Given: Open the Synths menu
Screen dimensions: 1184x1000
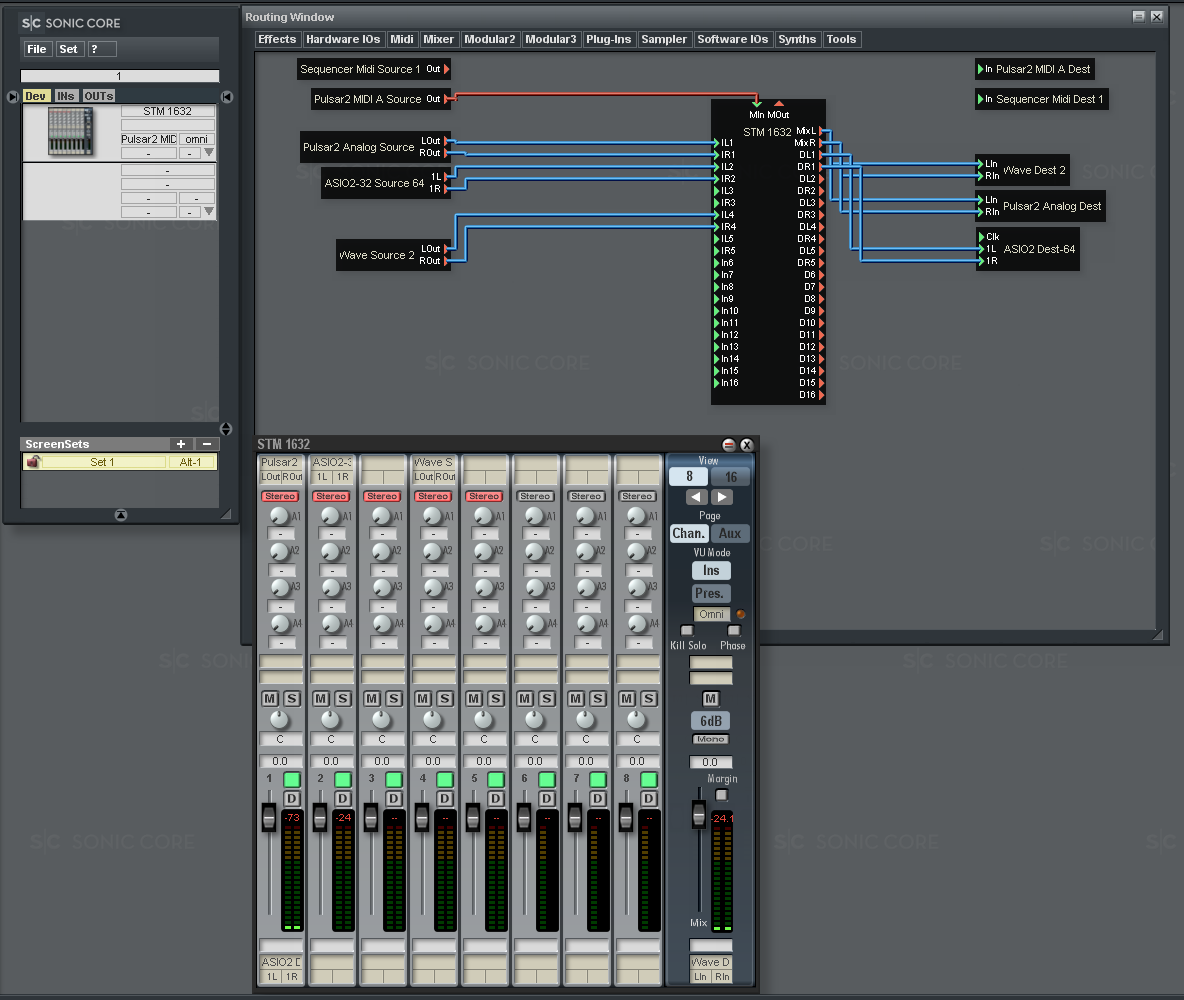Looking at the screenshot, I should point(797,39).
